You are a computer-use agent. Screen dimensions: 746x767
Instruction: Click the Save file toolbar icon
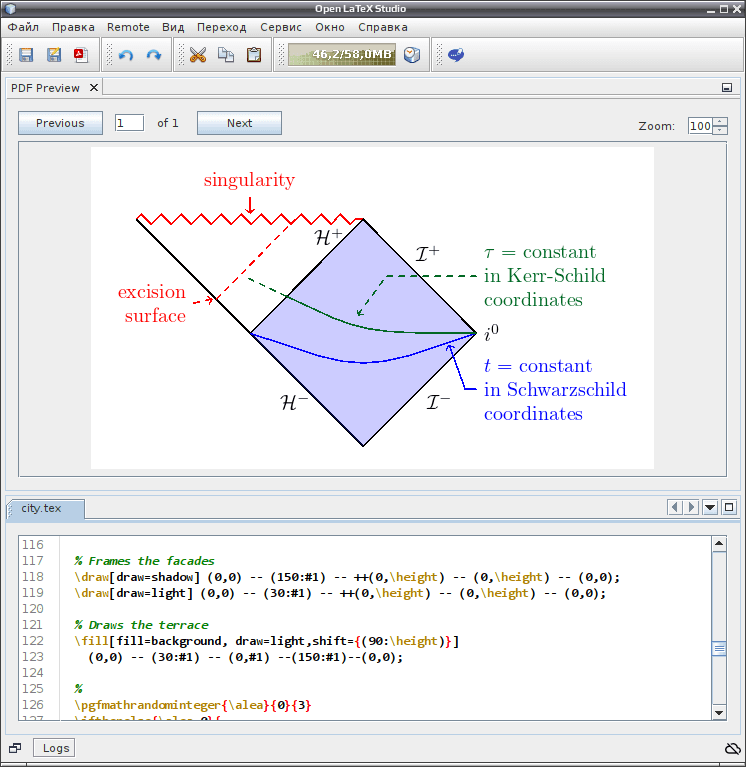pos(26,55)
